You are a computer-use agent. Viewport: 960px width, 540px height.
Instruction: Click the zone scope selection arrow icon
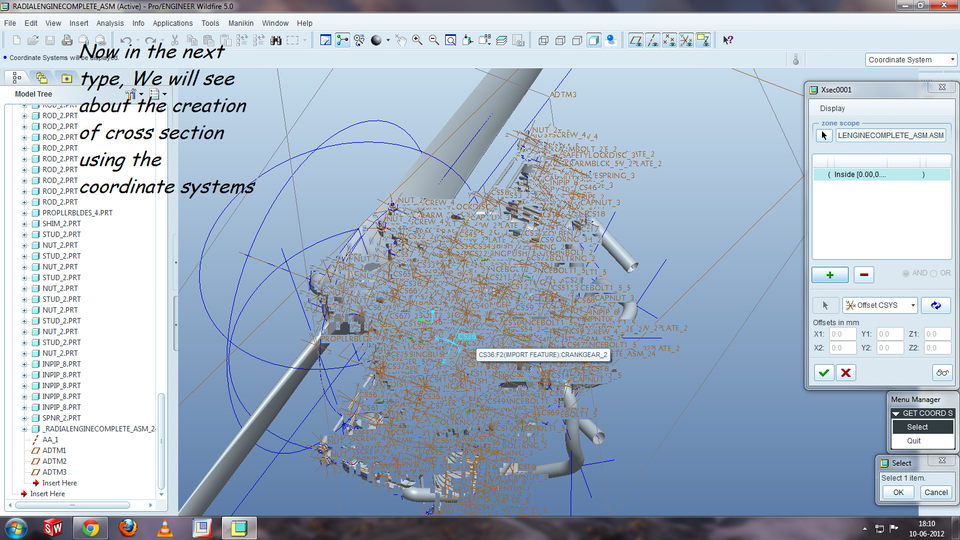point(824,135)
